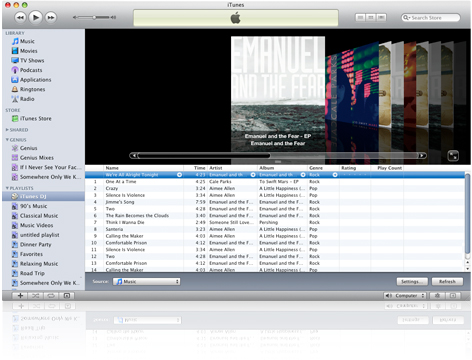Enter Cover Flow full screen
The height and width of the screenshot is (360, 472).
(x=453, y=156)
